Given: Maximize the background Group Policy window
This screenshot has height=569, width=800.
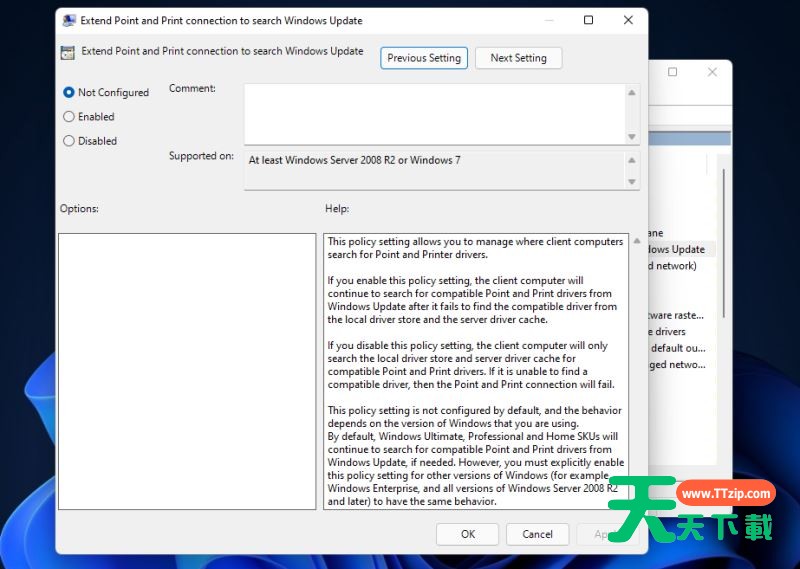Looking at the screenshot, I should (x=672, y=72).
